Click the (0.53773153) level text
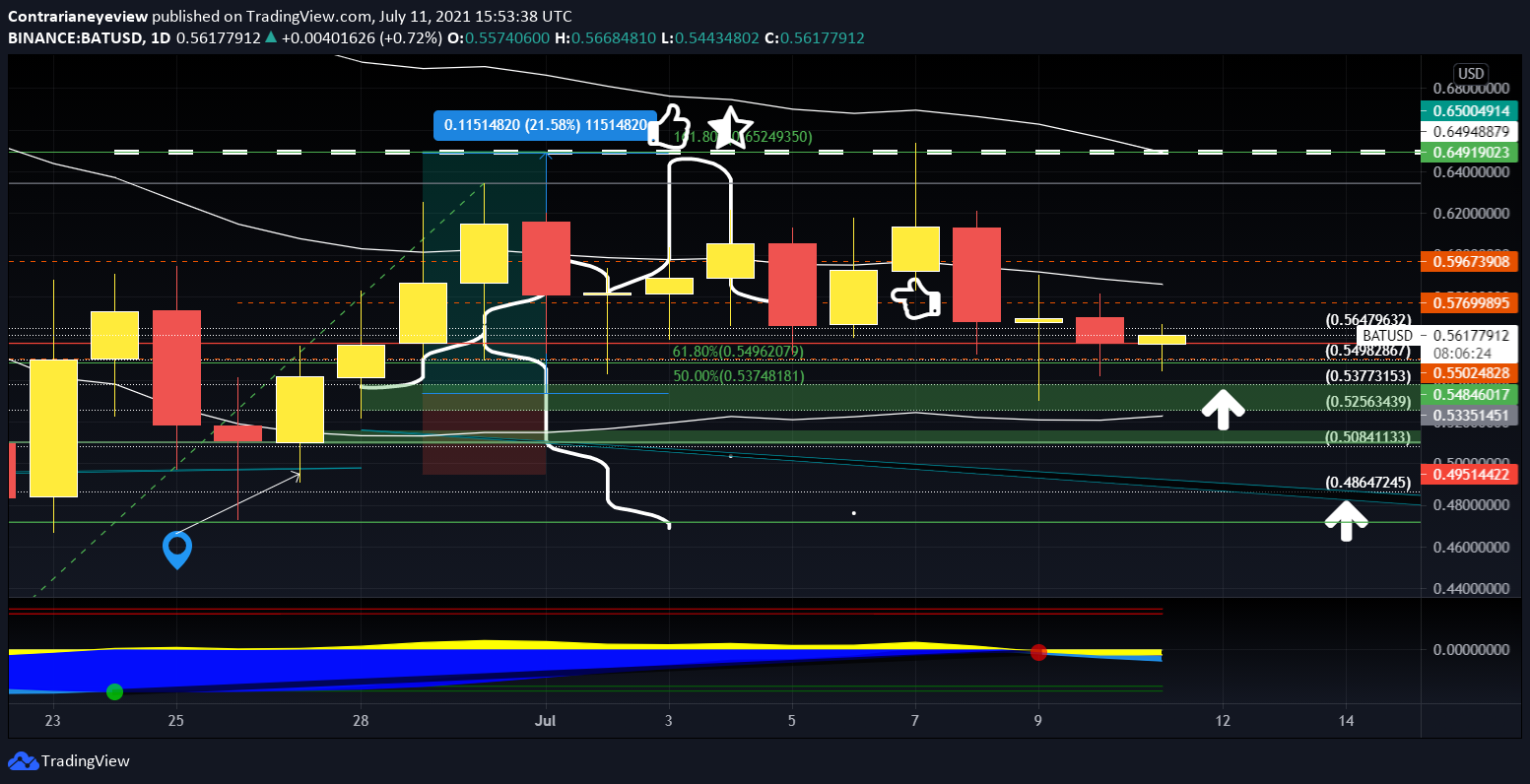The image size is (1530, 784). (1369, 376)
